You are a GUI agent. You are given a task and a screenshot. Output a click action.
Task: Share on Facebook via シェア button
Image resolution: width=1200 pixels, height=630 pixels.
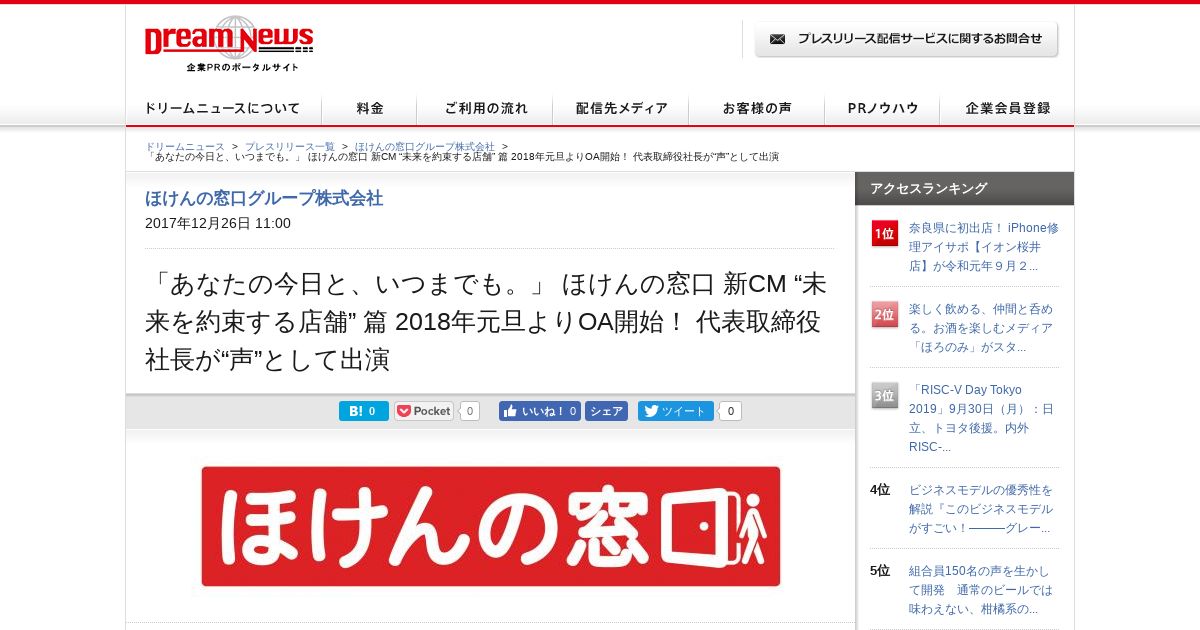tap(606, 411)
